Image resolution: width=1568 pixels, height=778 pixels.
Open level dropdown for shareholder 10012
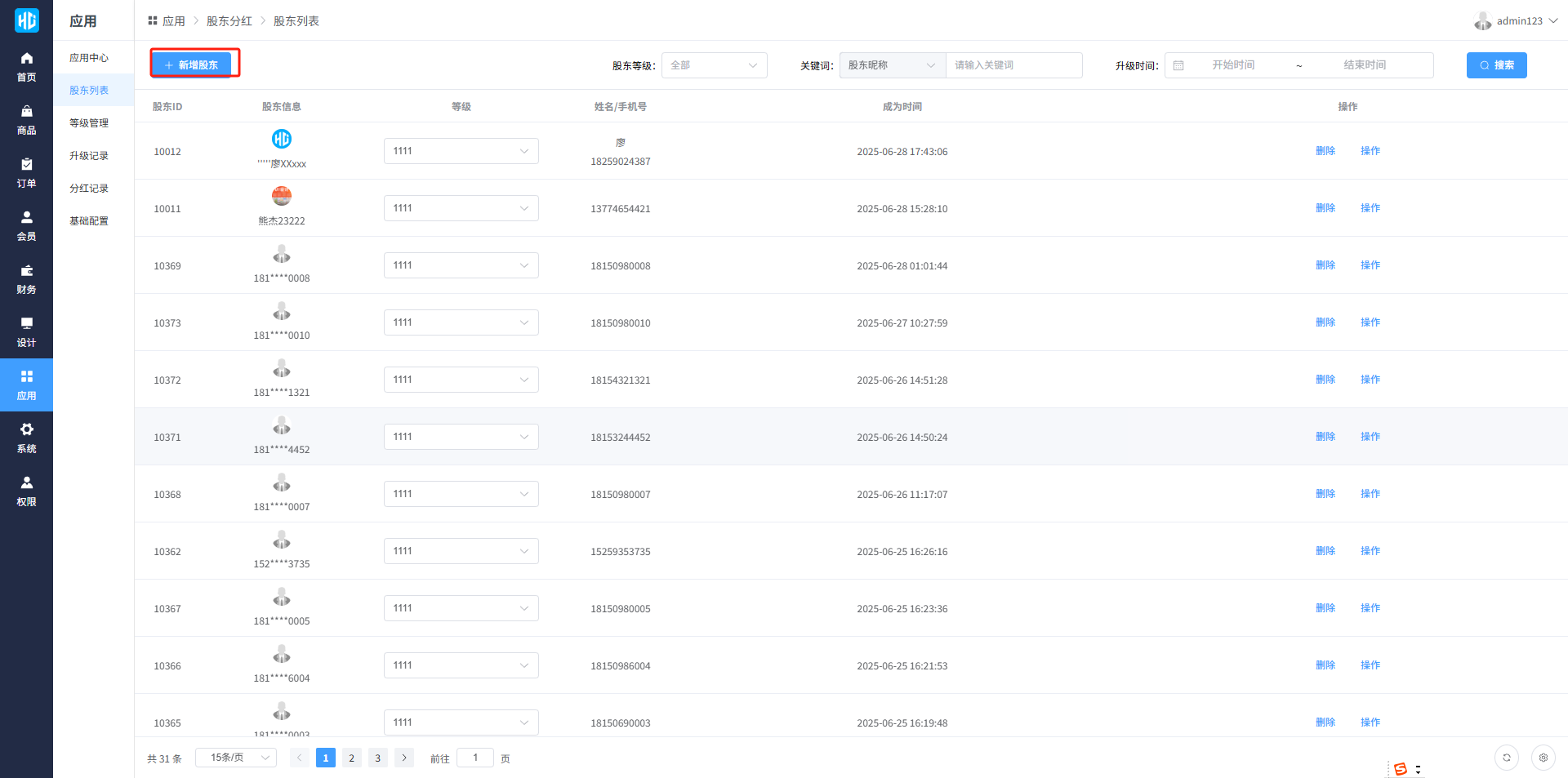tap(461, 151)
